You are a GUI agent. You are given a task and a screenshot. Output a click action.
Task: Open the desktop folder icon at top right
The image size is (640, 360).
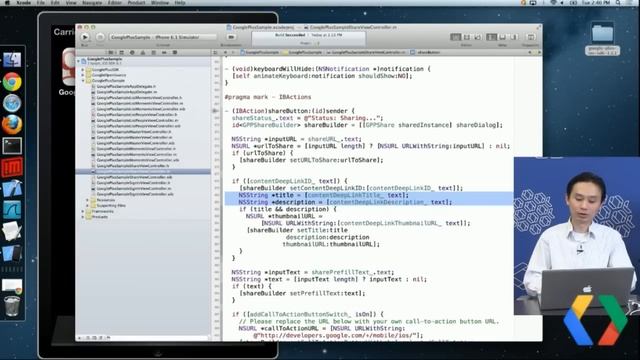[x=602, y=34]
